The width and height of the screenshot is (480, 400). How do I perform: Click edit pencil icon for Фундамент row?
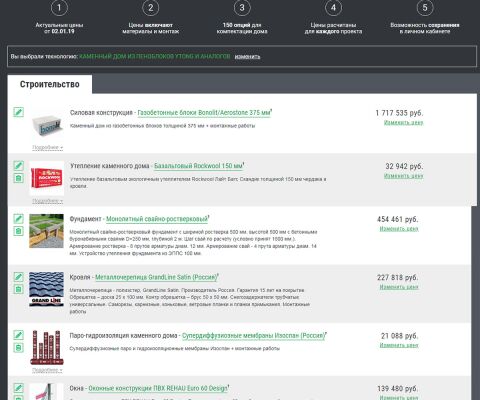[18, 219]
